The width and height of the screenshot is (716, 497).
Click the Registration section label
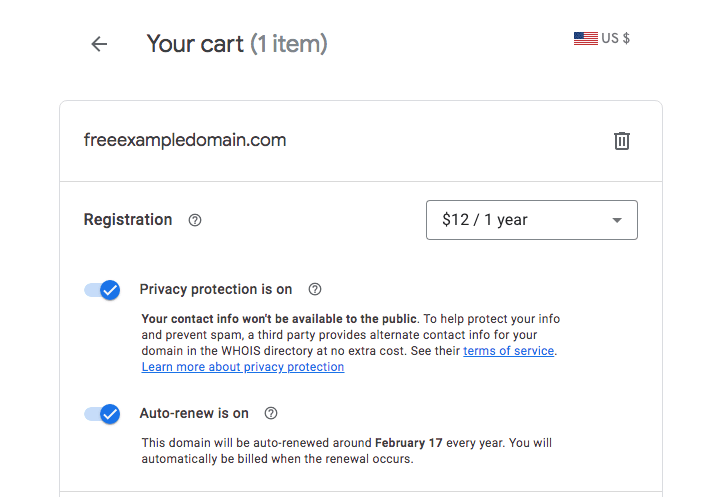[x=128, y=220]
